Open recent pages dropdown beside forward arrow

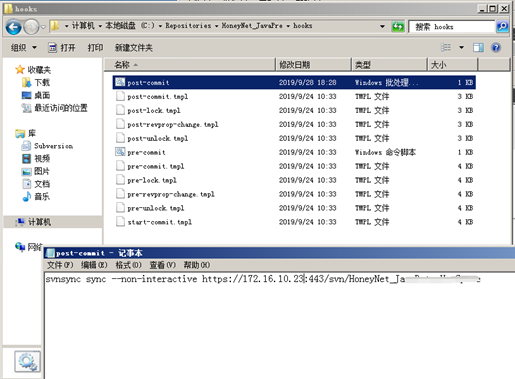pos(43,27)
